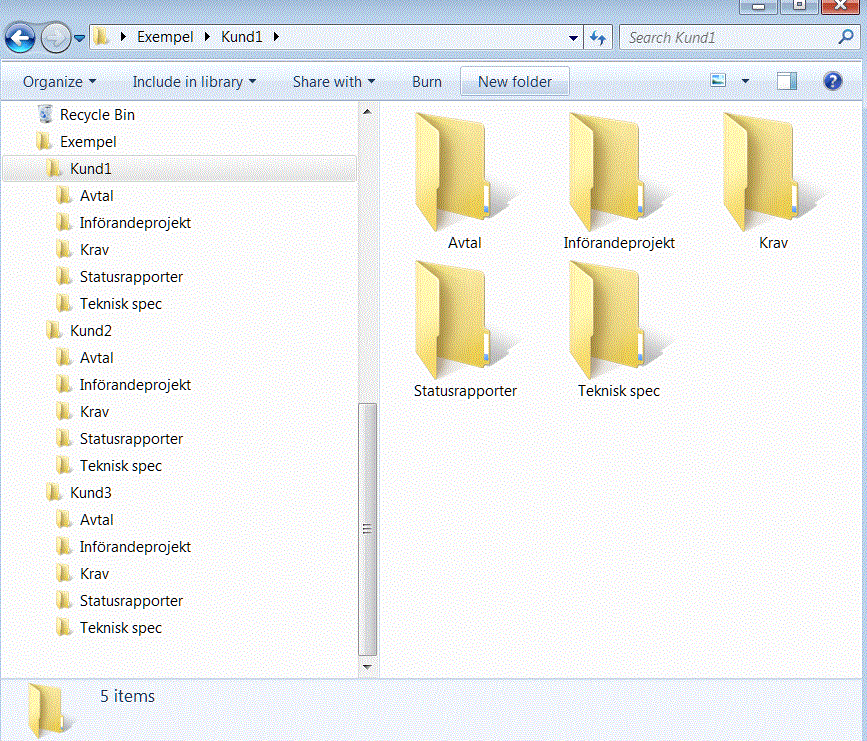The width and height of the screenshot is (867, 741).
Task: Select Exempel folder in the tree
Action: click(x=88, y=142)
